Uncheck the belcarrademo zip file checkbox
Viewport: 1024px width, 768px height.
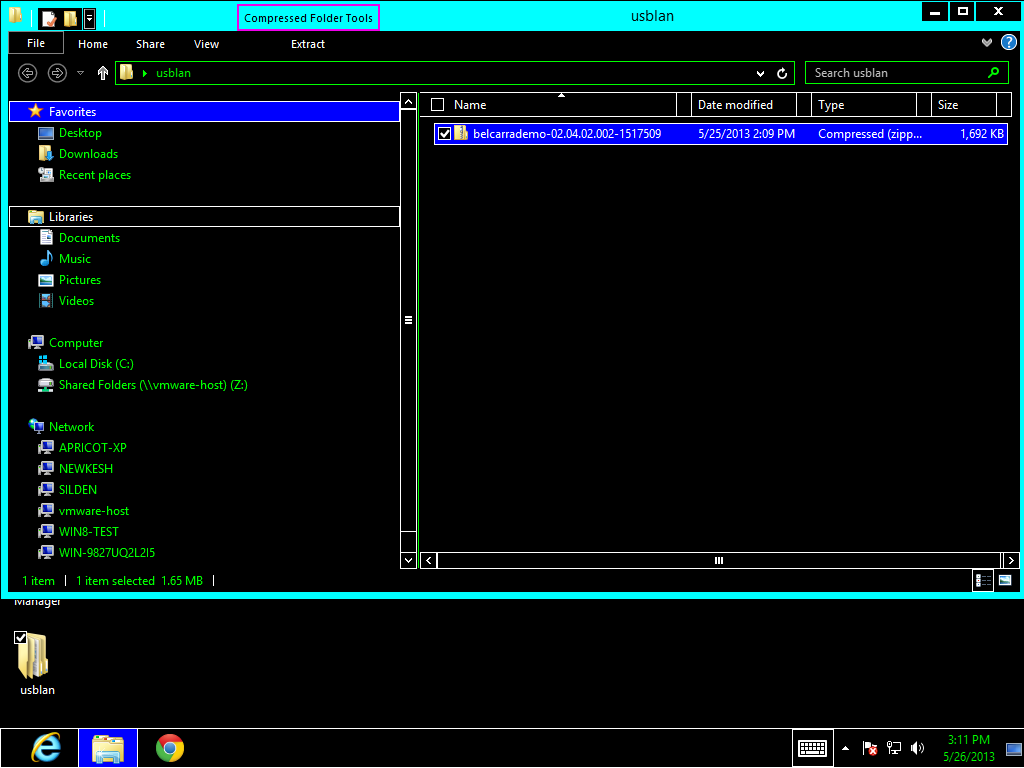click(444, 134)
